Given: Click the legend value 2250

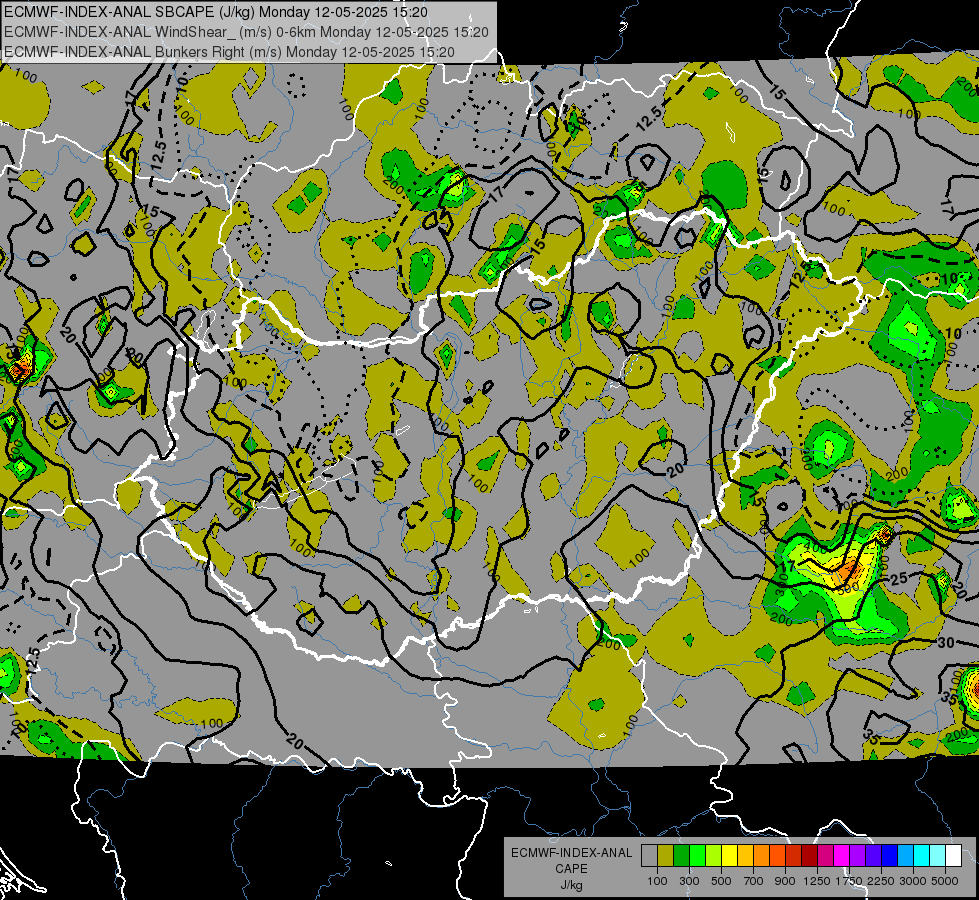Looking at the screenshot, I should pyautogui.click(x=881, y=881).
